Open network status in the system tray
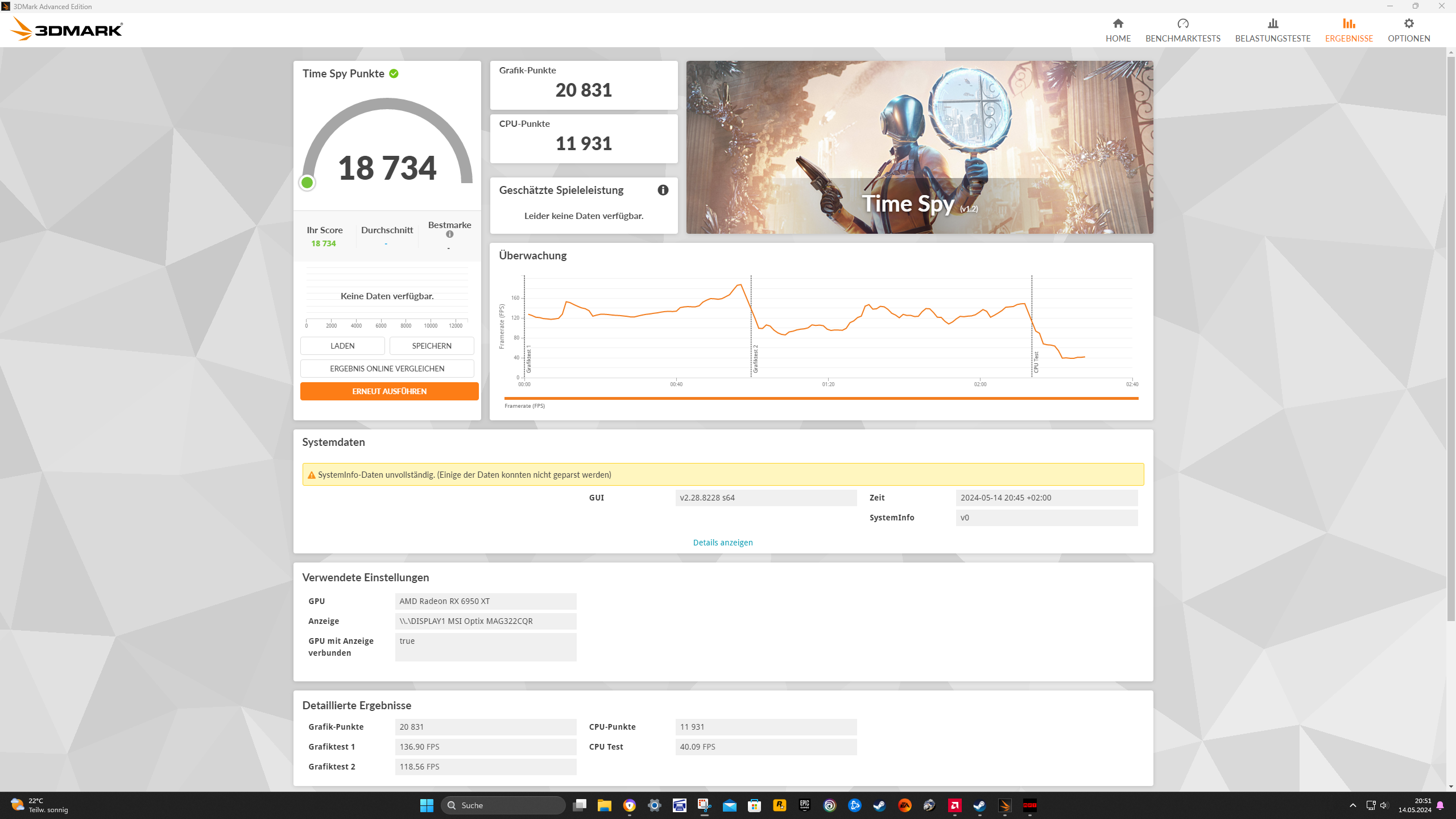This screenshot has width=1456, height=819. pyautogui.click(x=1371, y=805)
